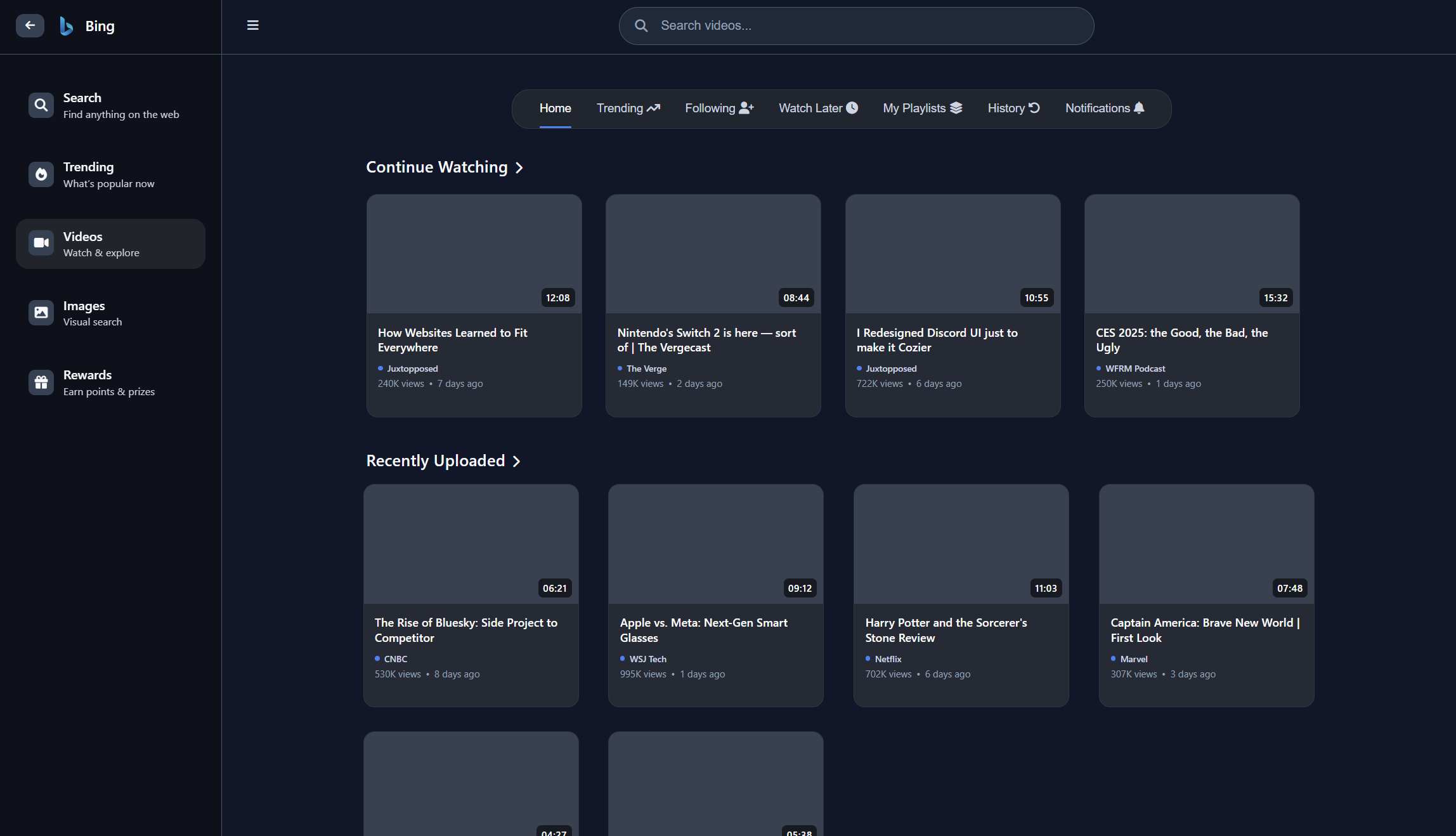Open the Notifications tab with bell
Viewport: 1456px width, 836px height.
coord(1105,108)
